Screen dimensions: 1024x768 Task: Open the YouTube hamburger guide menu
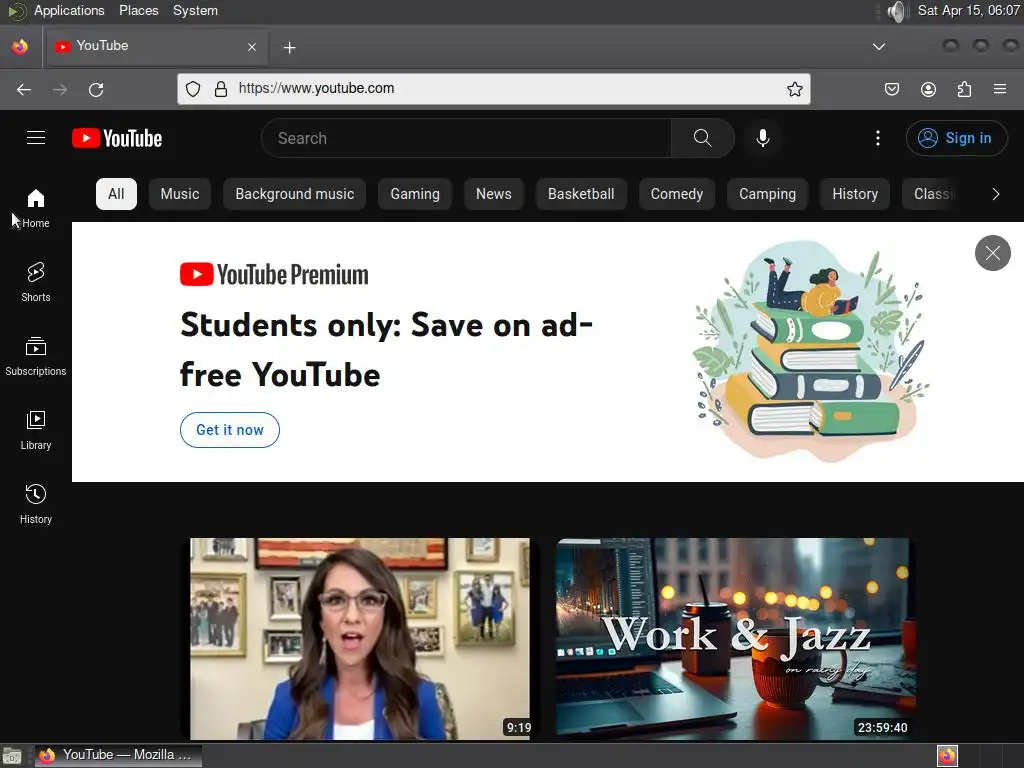36,138
